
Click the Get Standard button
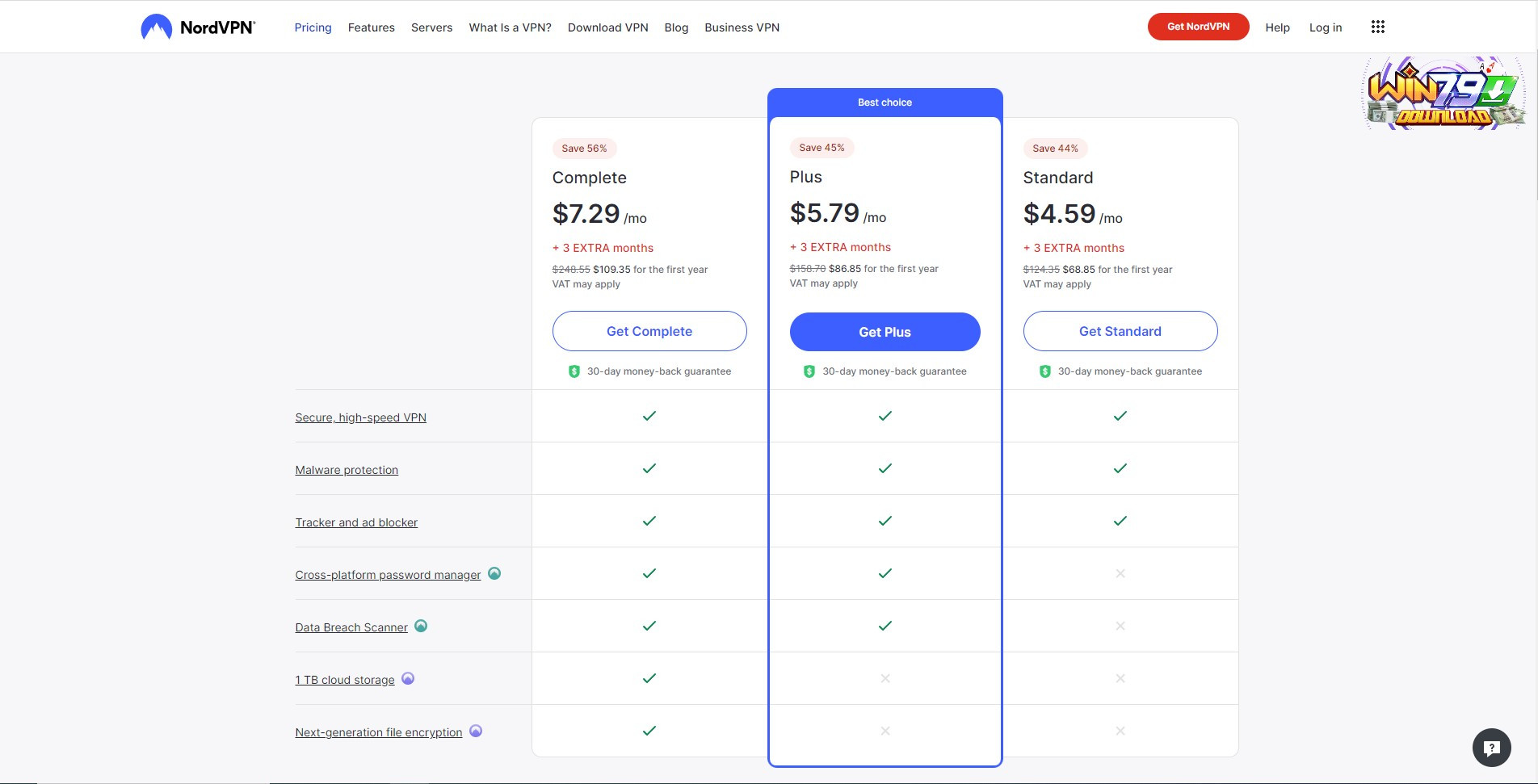click(x=1120, y=331)
